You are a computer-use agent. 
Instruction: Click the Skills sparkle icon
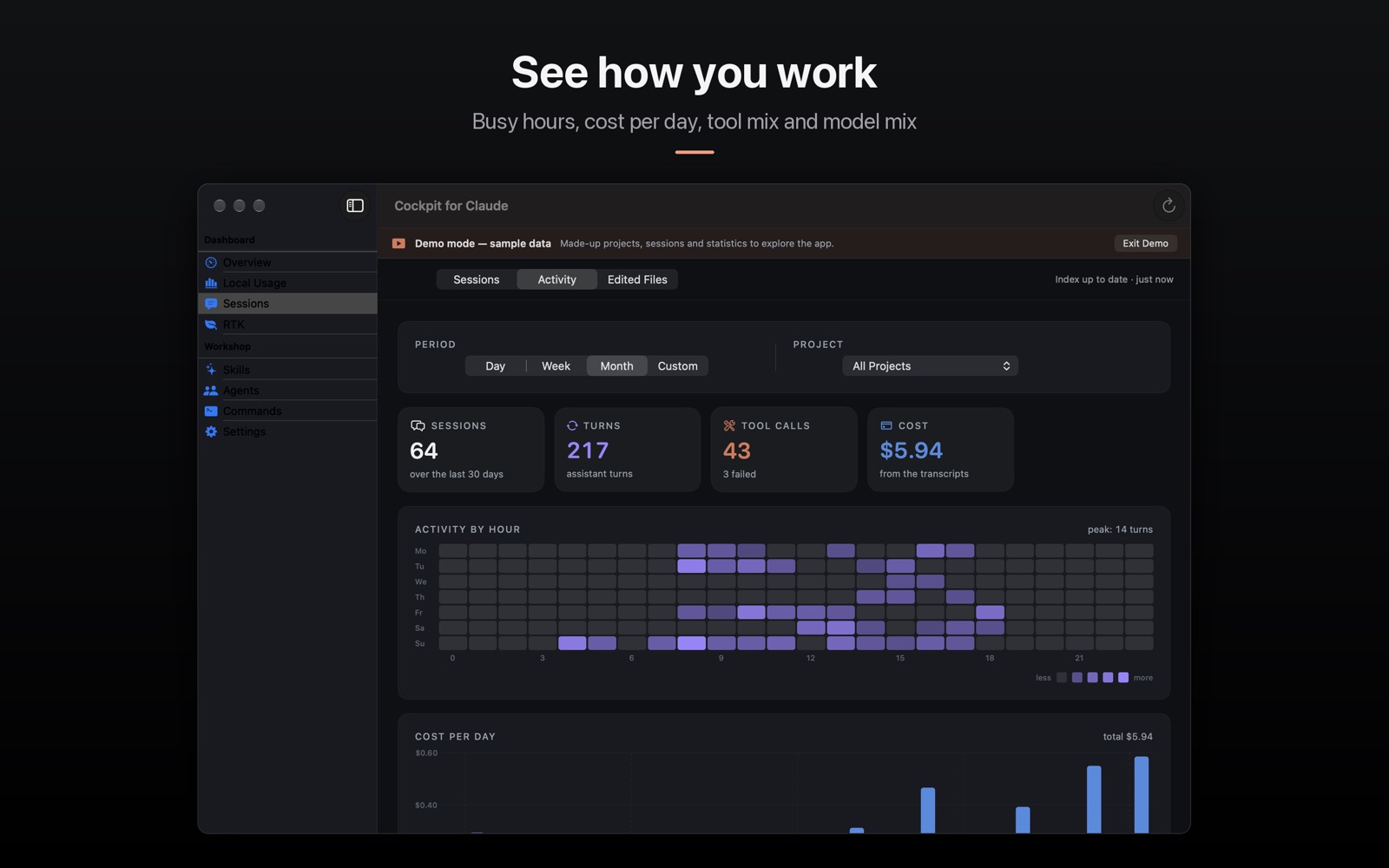[211, 370]
